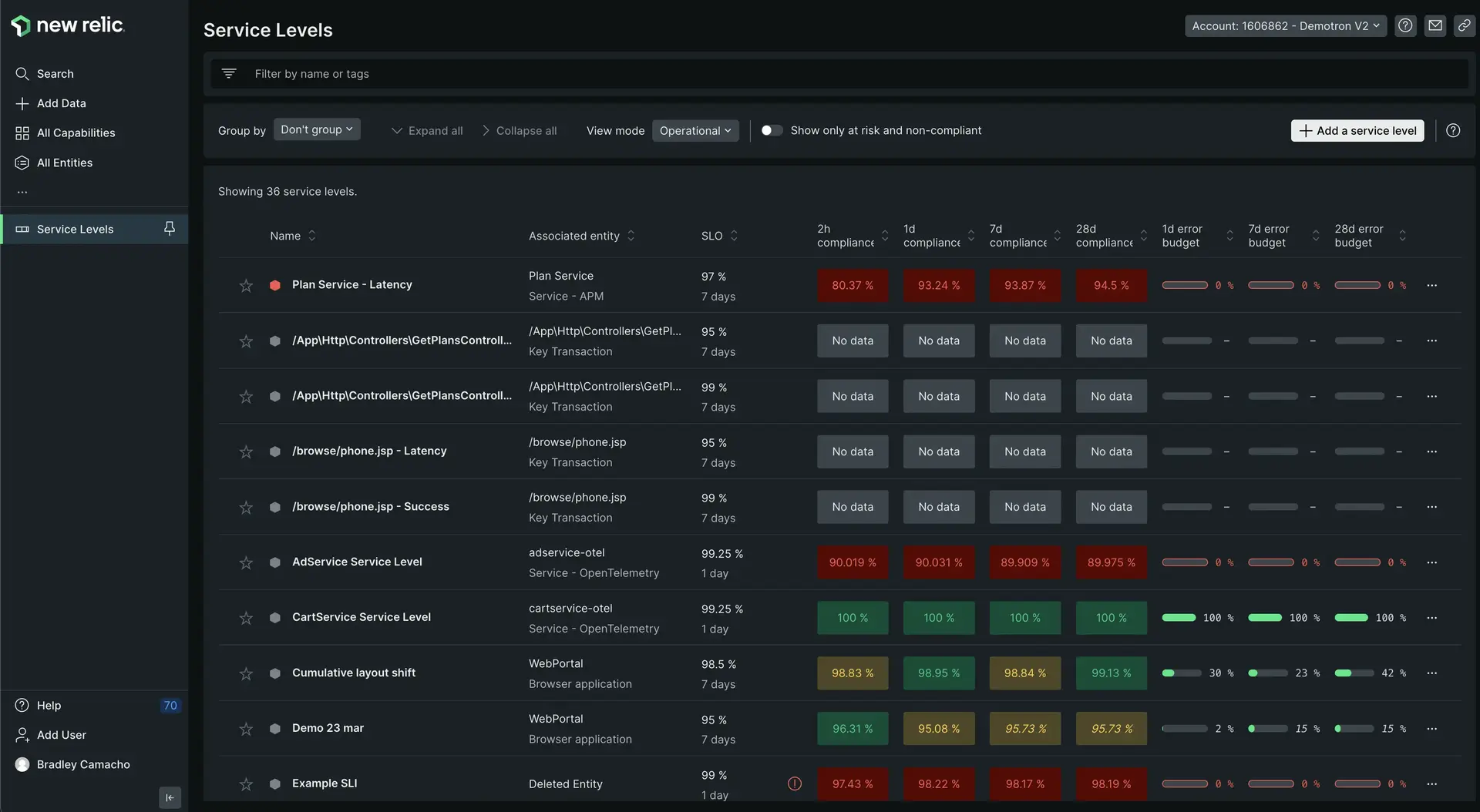Favorite Plan Service - Latency with star
Image resolution: width=1480 pixels, height=812 pixels.
pos(246,286)
